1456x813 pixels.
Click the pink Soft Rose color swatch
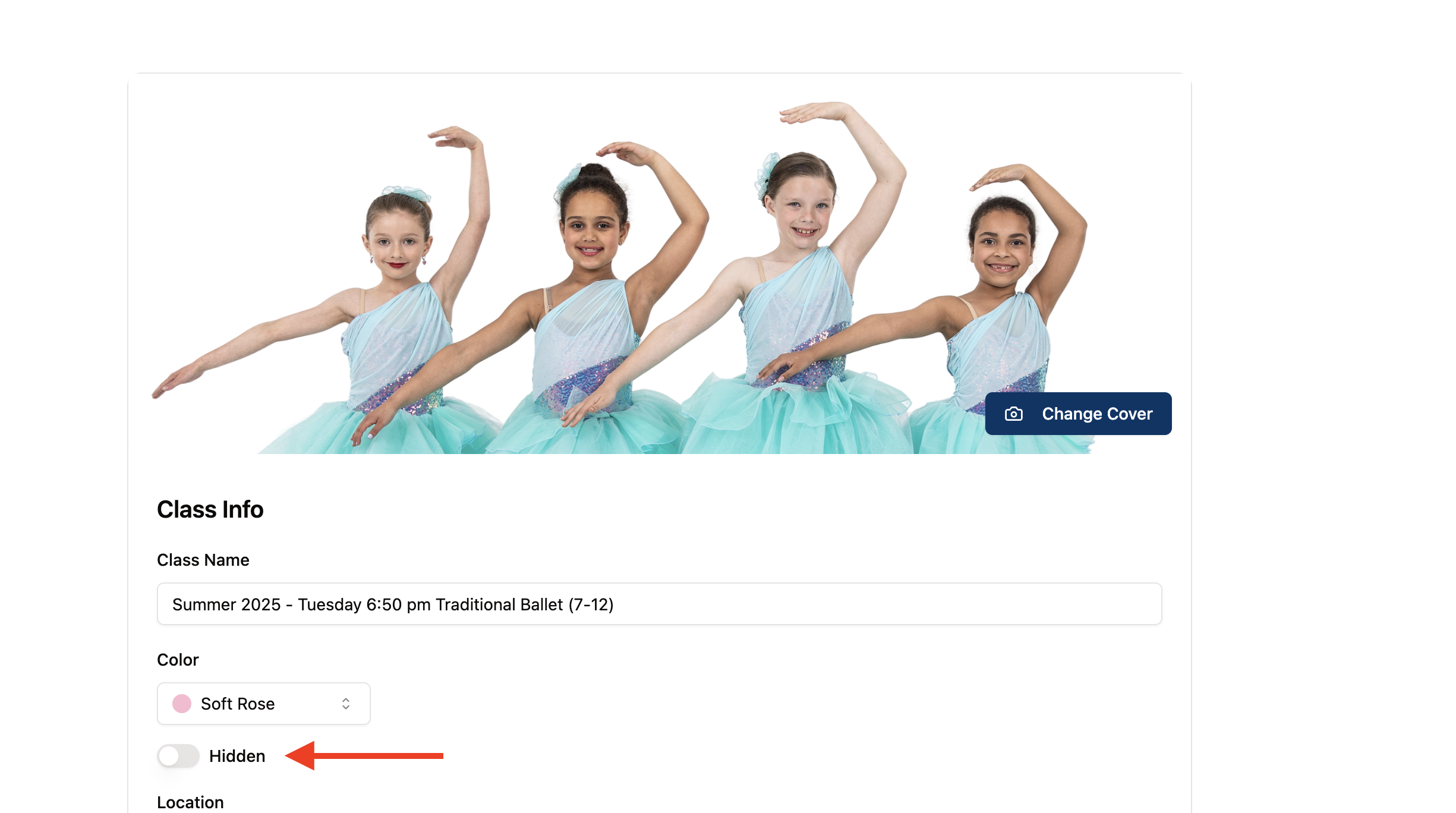(182, 704)
